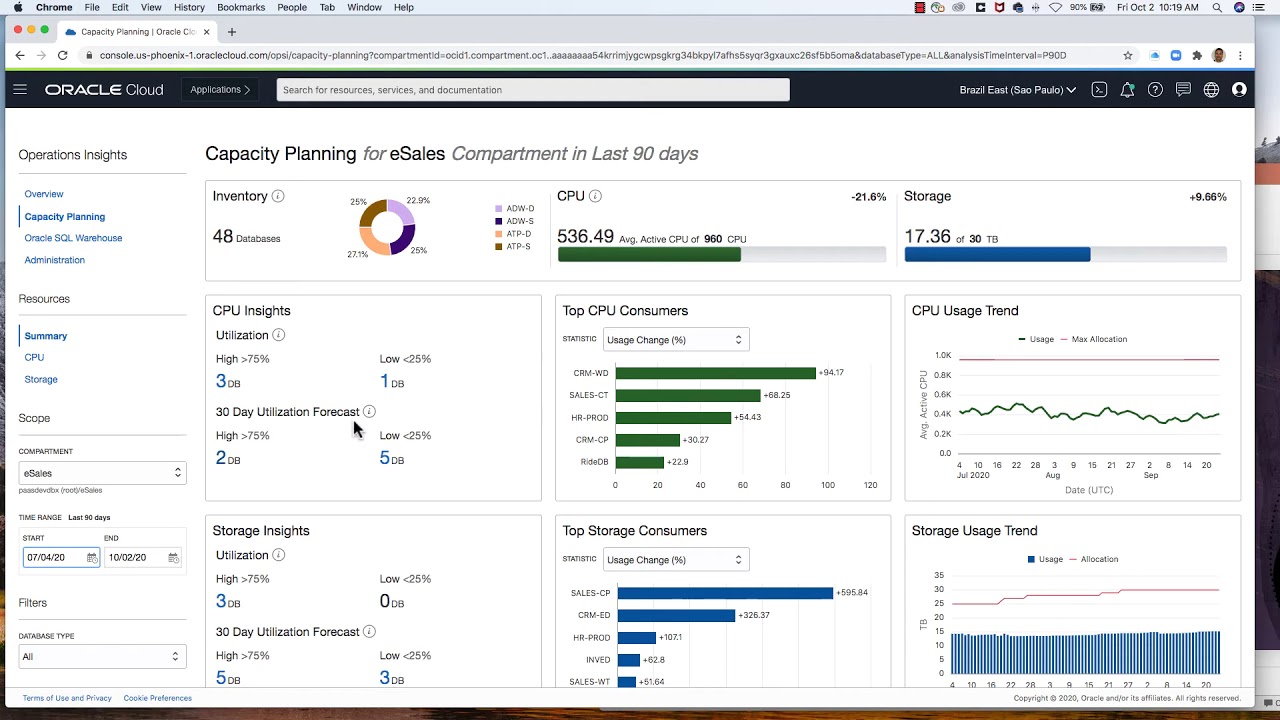Open the Bookmarks menu in the menu bar
The width and height of the screenshot is (1280, 720).
point(241,7)
